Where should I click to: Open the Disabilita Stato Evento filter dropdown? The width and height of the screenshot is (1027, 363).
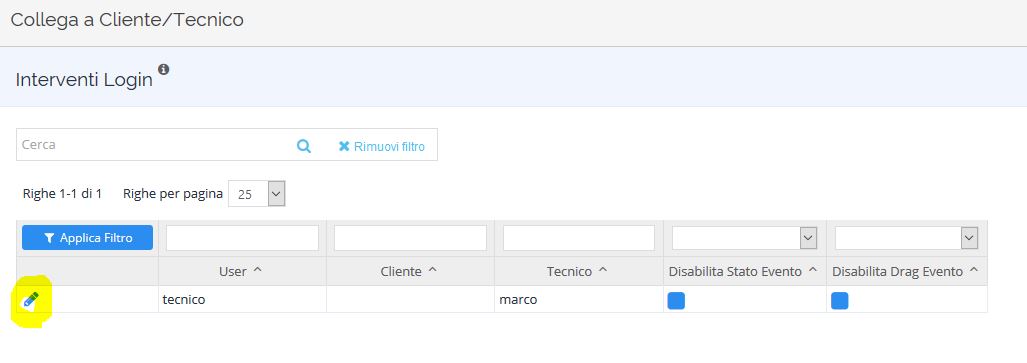tap(745, 238)
